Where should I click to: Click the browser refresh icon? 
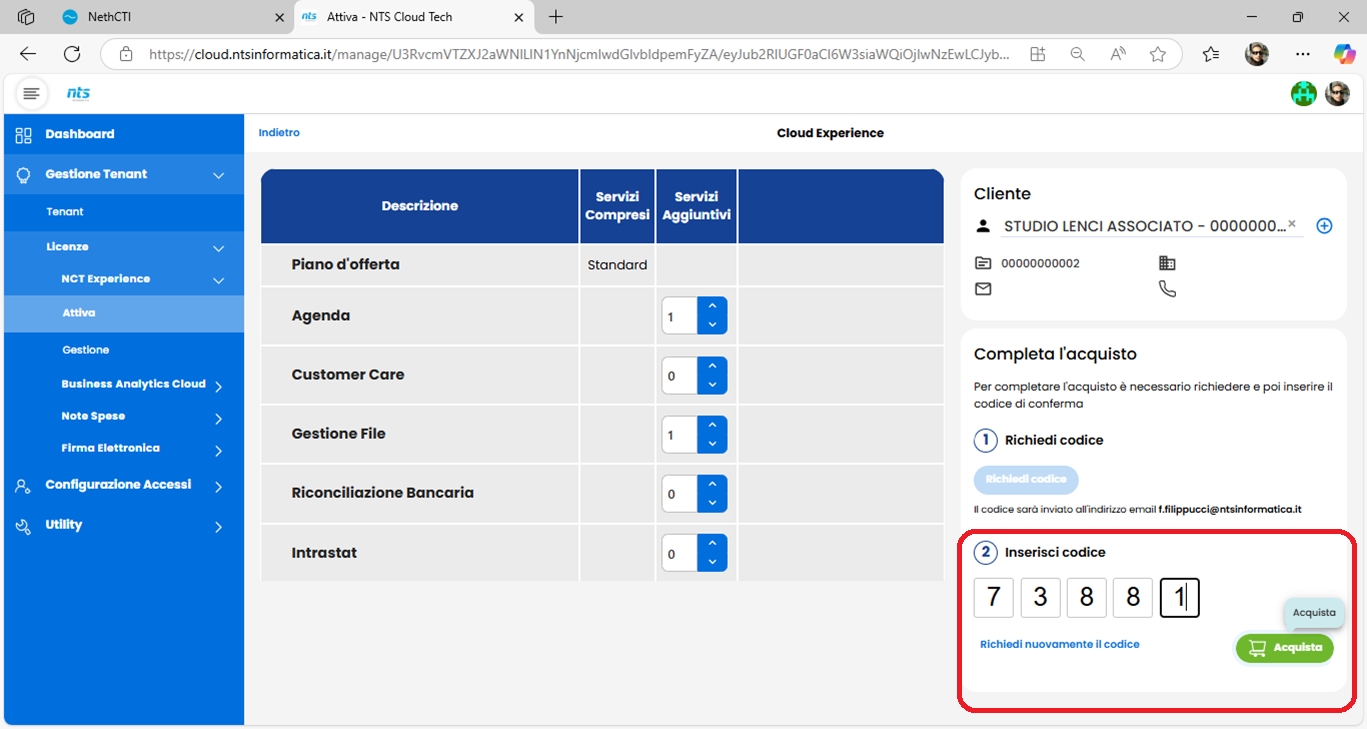(72, 54)
